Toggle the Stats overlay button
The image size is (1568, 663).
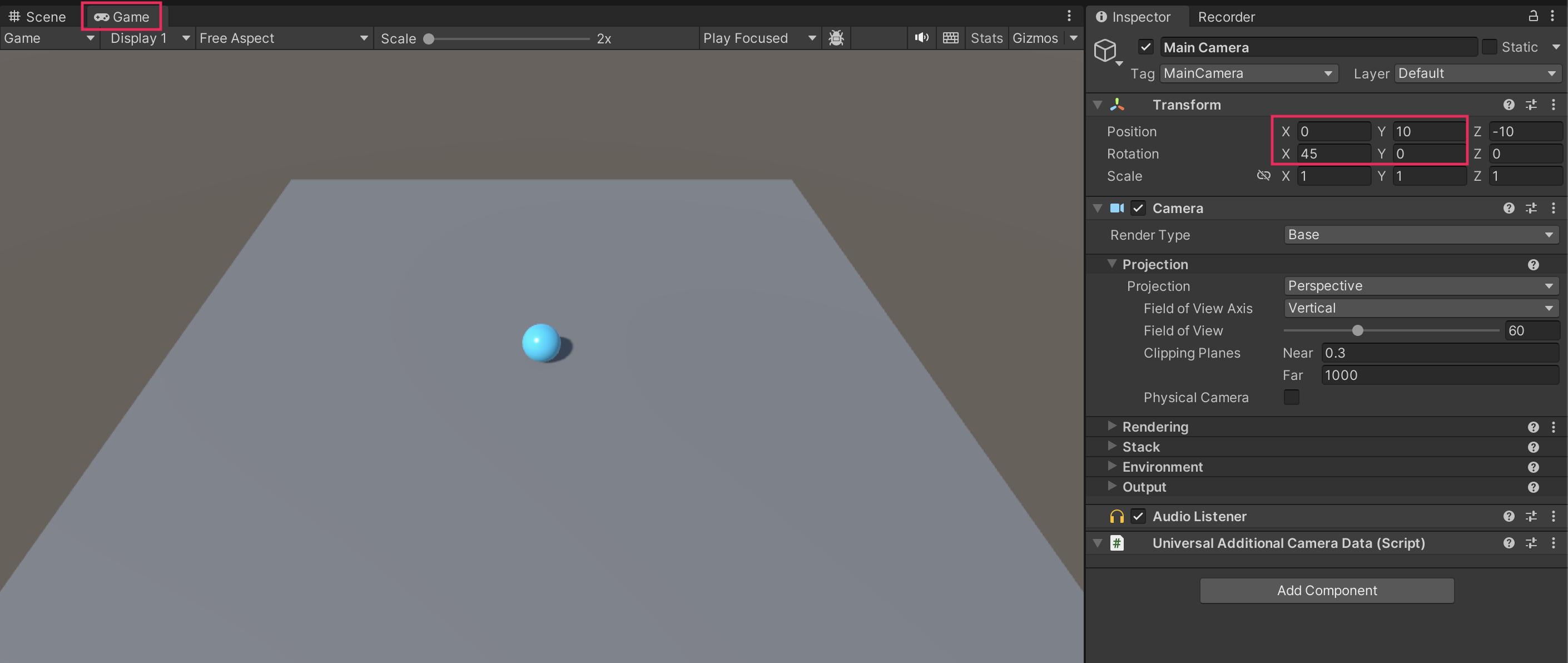(986, 38)
